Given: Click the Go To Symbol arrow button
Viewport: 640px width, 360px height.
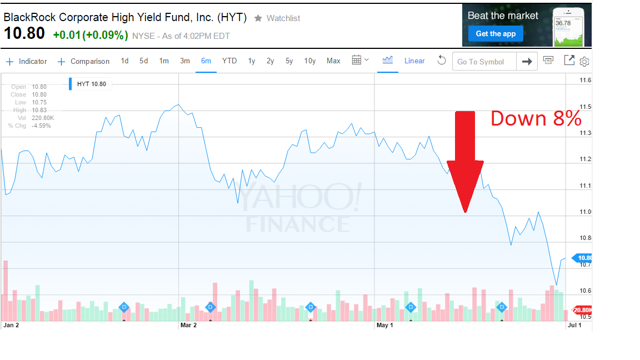Looking at the screenshot, I should point(527,62).
